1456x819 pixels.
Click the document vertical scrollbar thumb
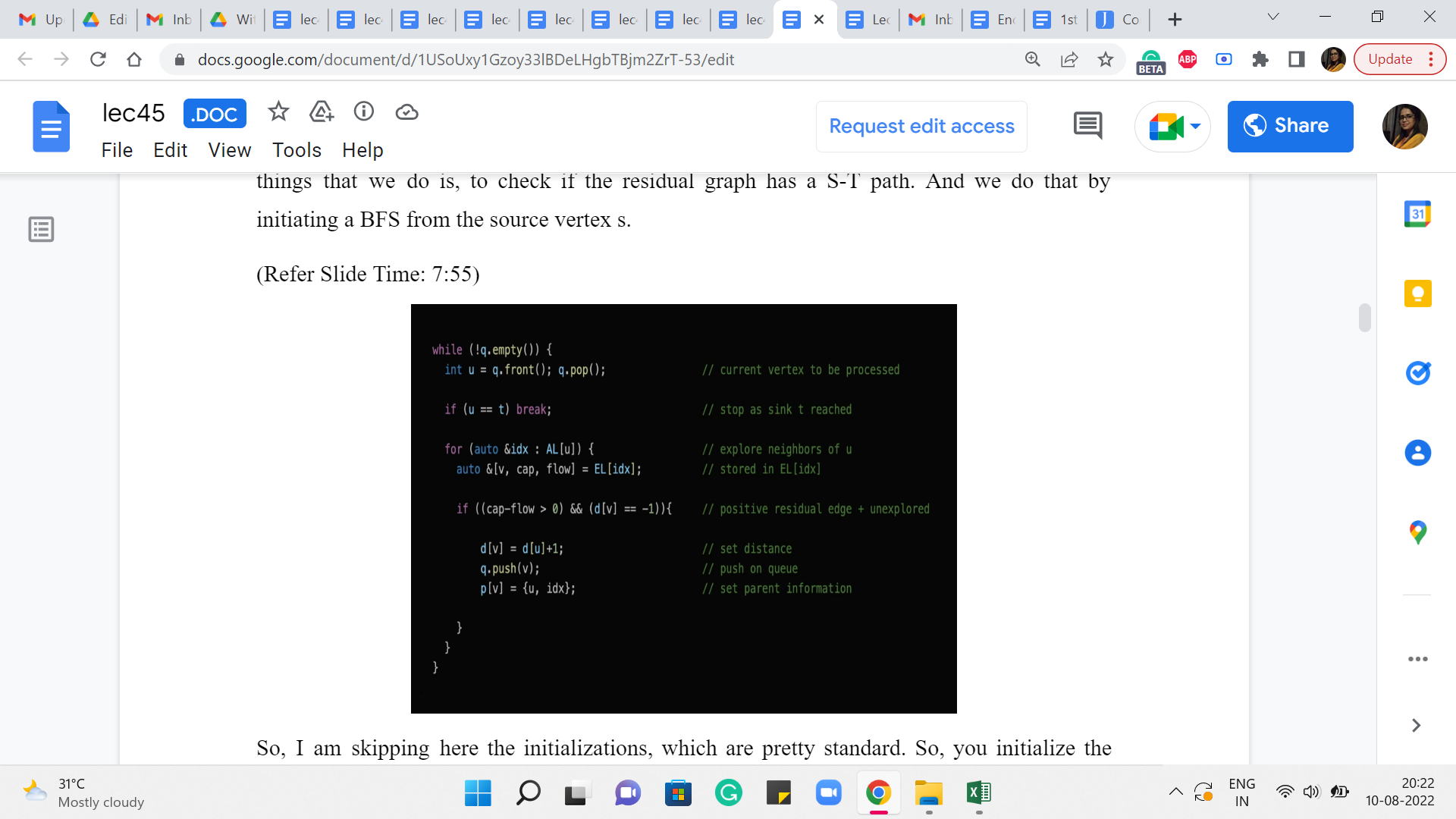(x=1364, y=318)
